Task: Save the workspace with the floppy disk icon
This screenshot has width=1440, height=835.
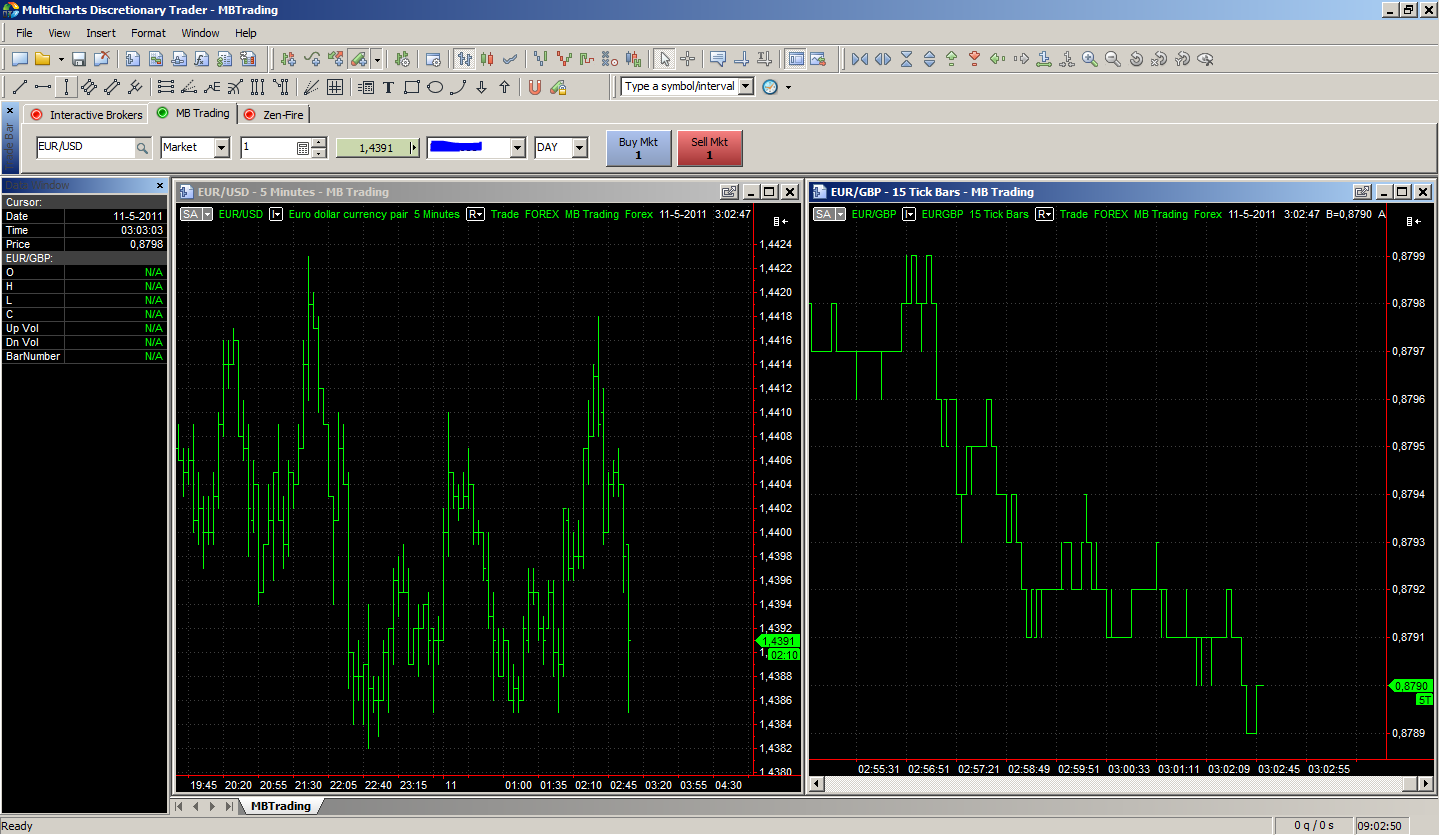Action: tap(79, 59)
